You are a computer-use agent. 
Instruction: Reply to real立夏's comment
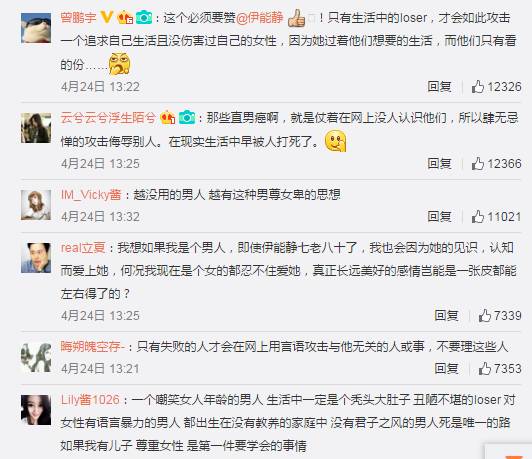446,316
